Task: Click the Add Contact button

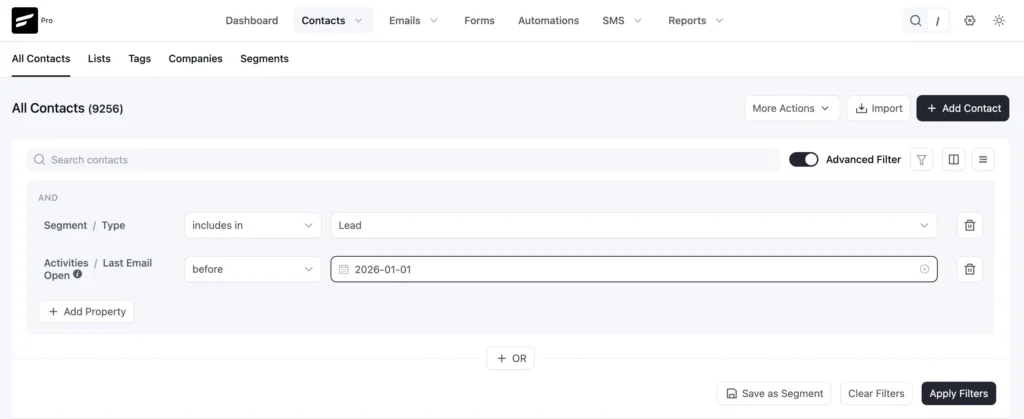Action: 963,108
